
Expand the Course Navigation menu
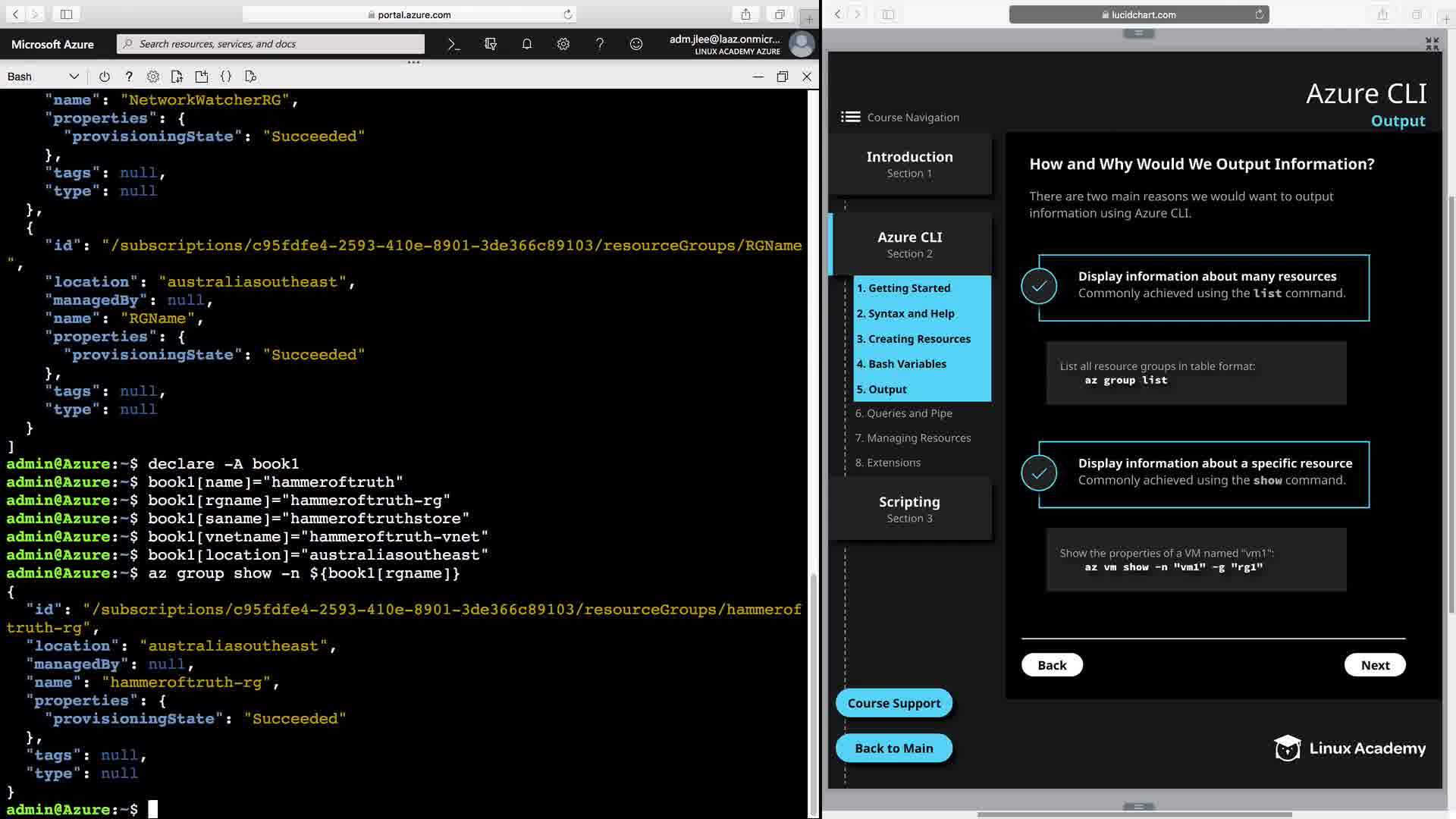pos(851,117)
